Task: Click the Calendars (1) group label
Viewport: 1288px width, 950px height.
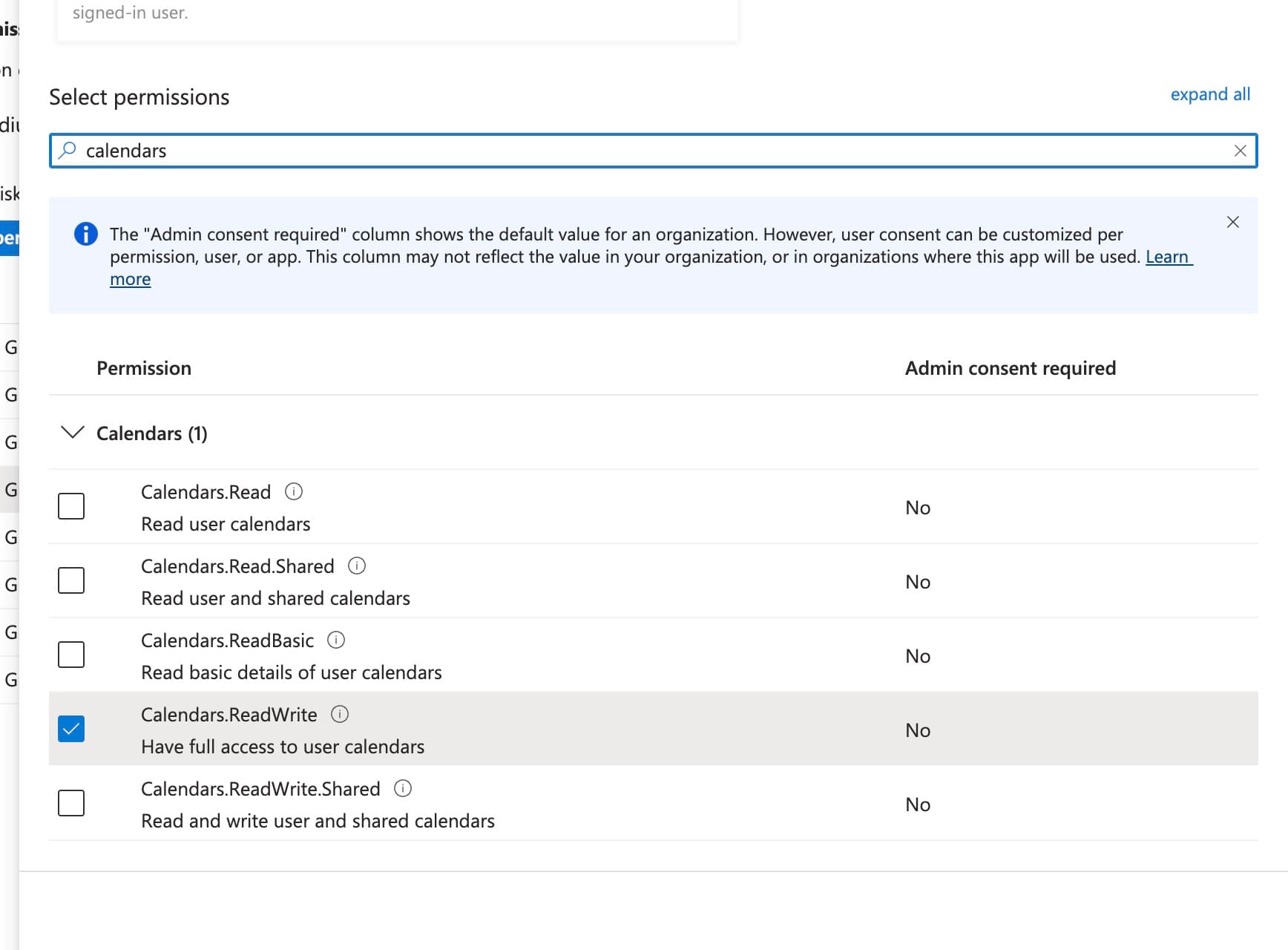Action: click(152, 433)
